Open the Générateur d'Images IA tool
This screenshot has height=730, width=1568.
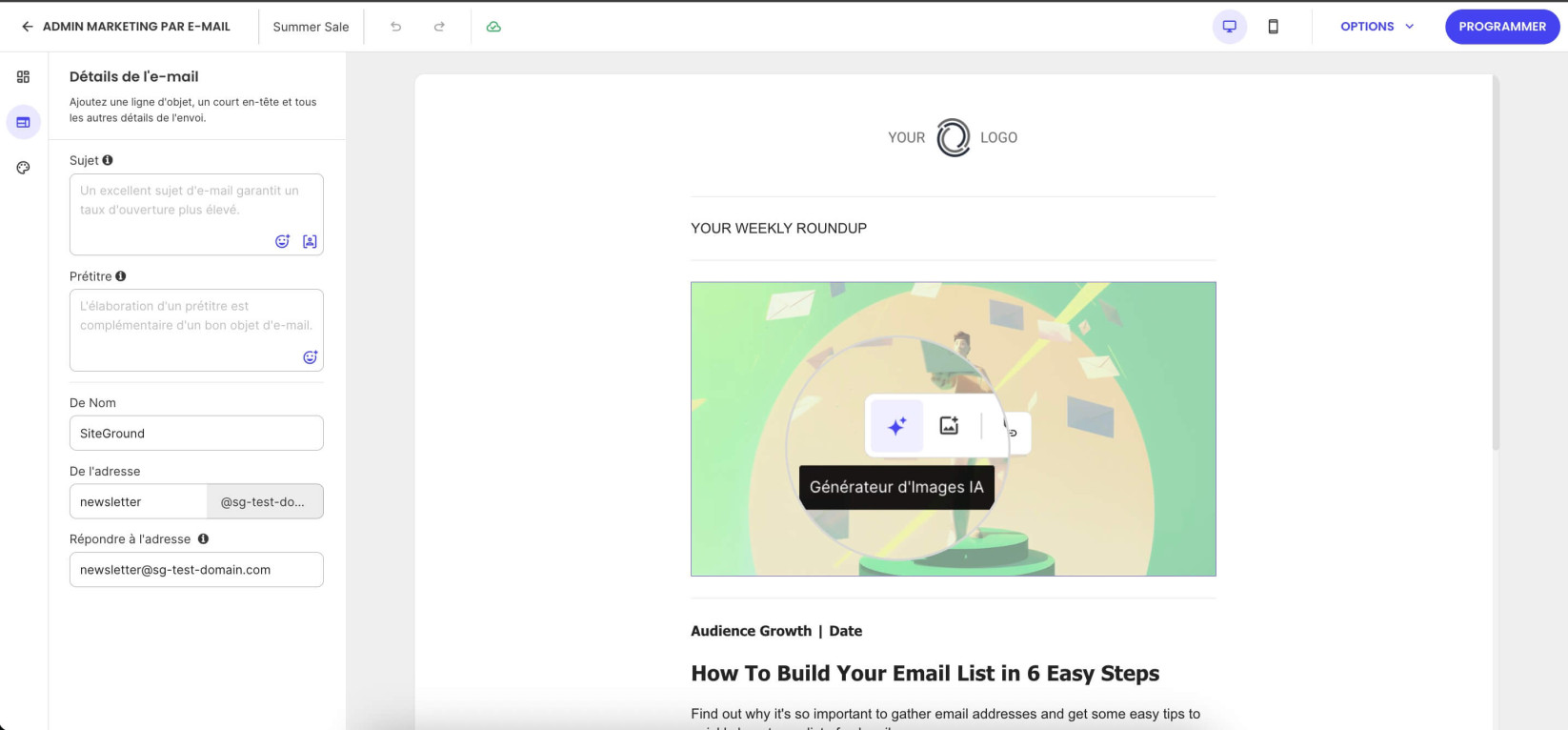pyautogui.click(x=896, y=426)
